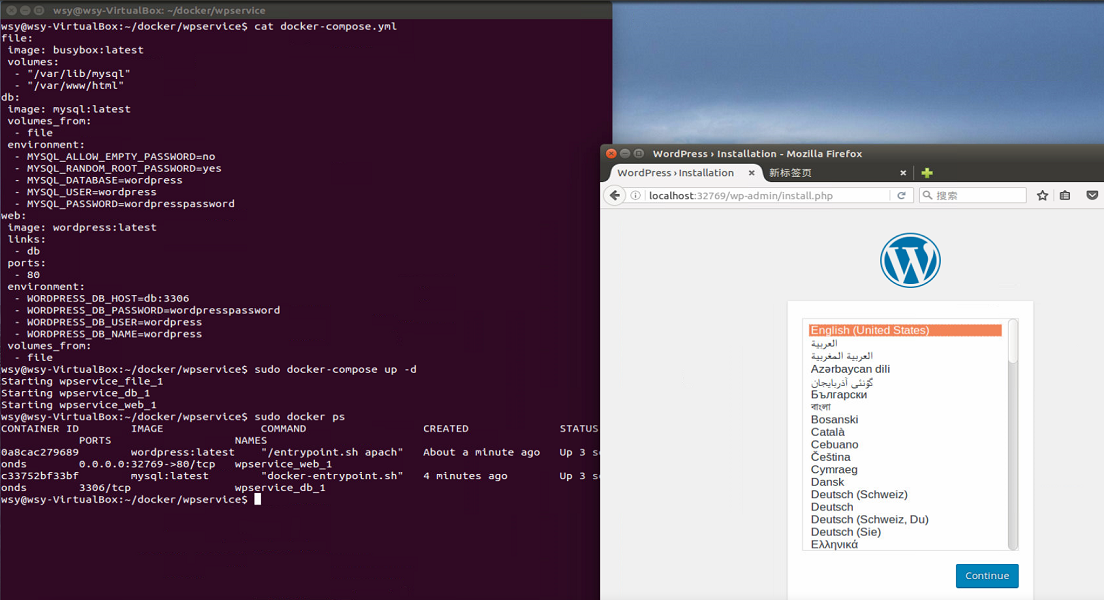Select Català language option
The height and width of the screenshot is (600, 1104).
click(827, 432)
